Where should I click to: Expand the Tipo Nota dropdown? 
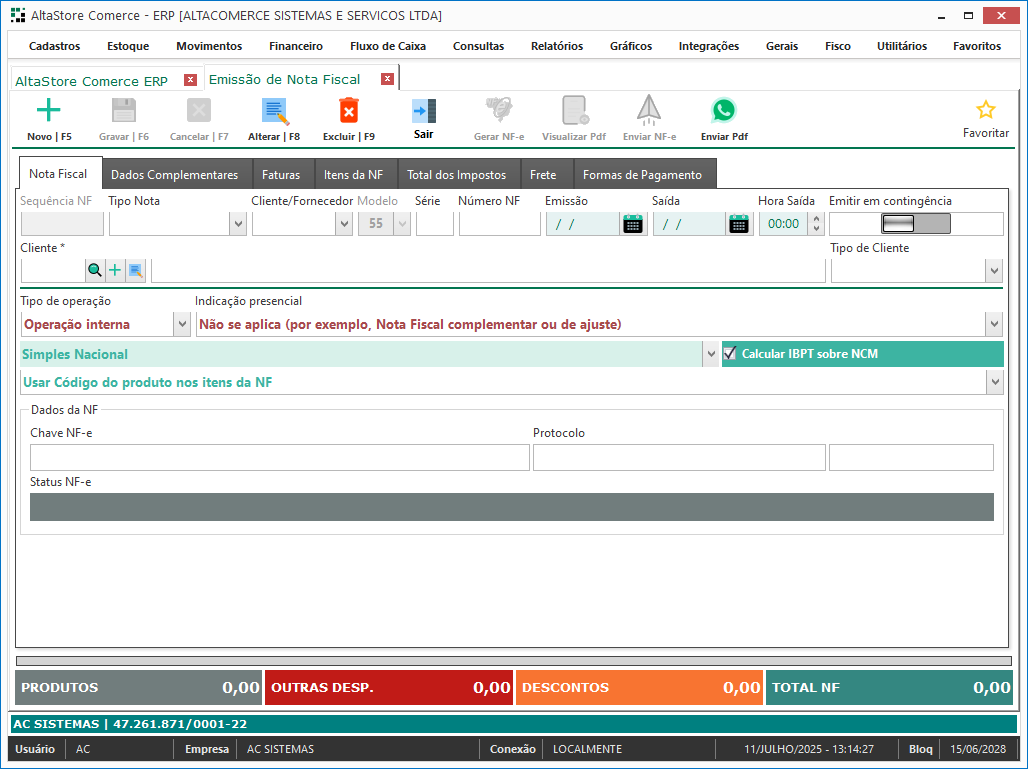238,224
